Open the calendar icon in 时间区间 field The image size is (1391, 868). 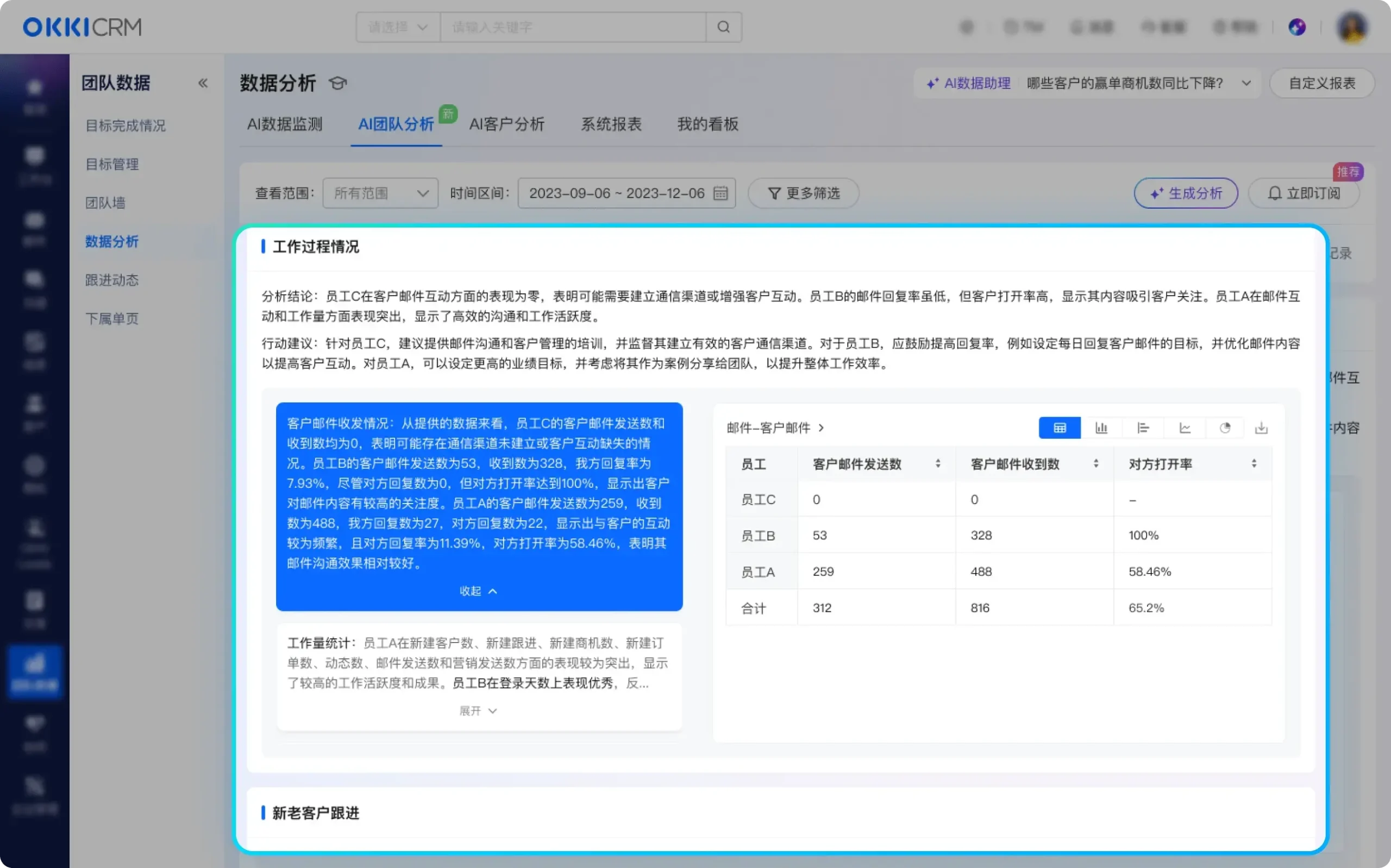(x=721, y=193)
